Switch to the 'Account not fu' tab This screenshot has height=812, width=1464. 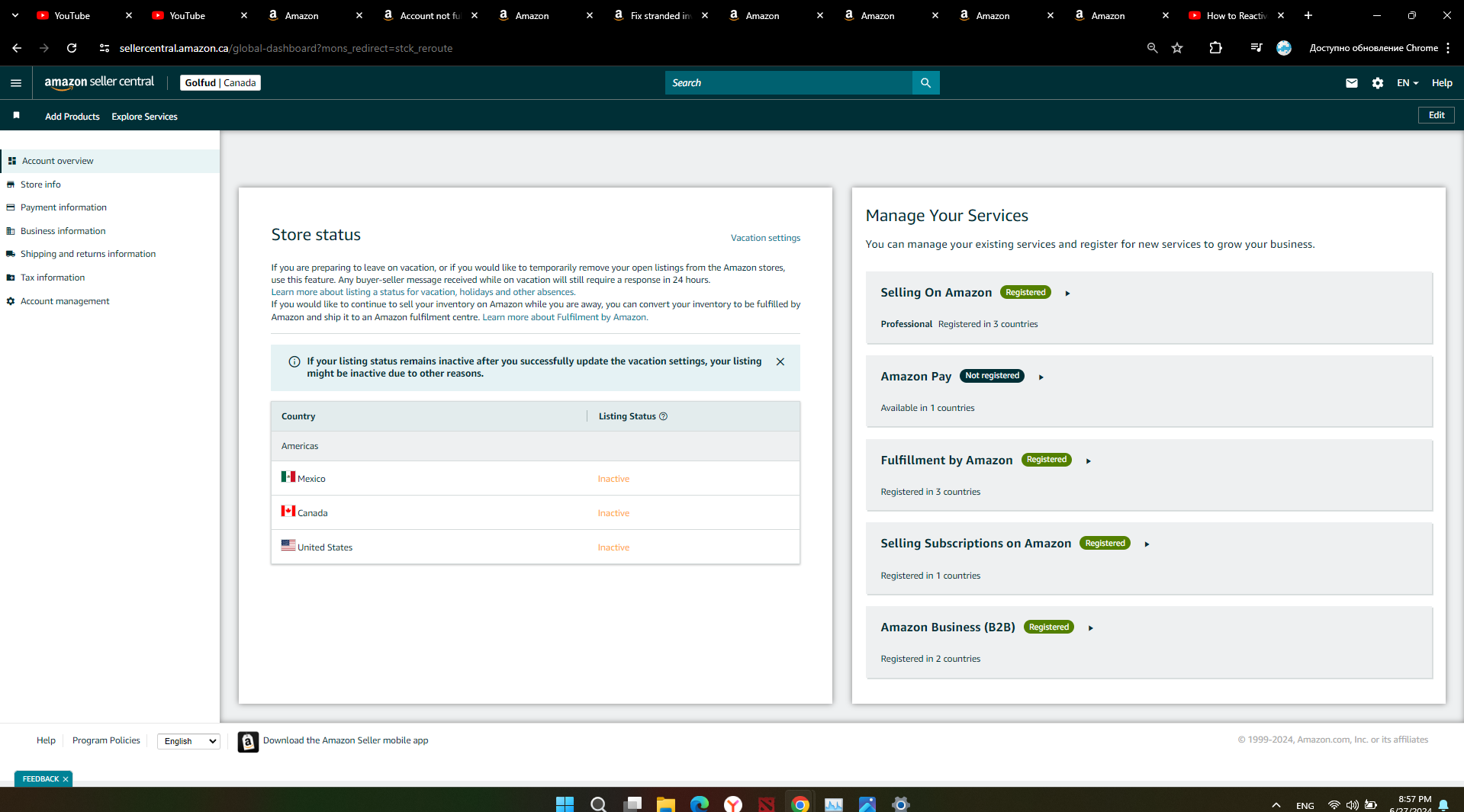pos(430,15)
